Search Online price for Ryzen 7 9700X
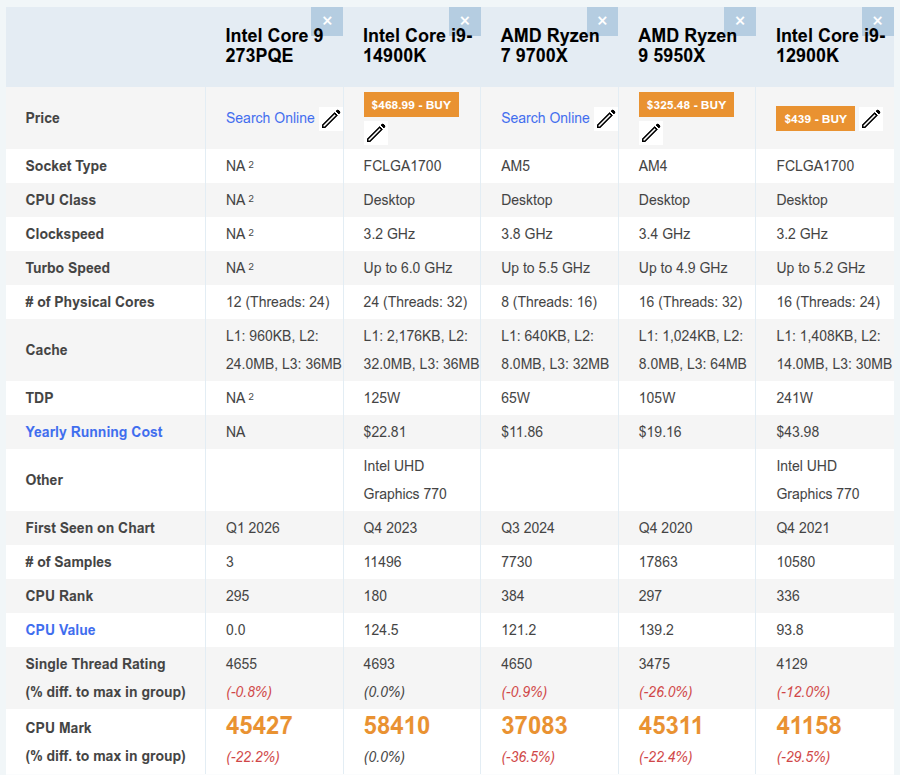Viewport: 900px width, 775px height. coord(545,118)
